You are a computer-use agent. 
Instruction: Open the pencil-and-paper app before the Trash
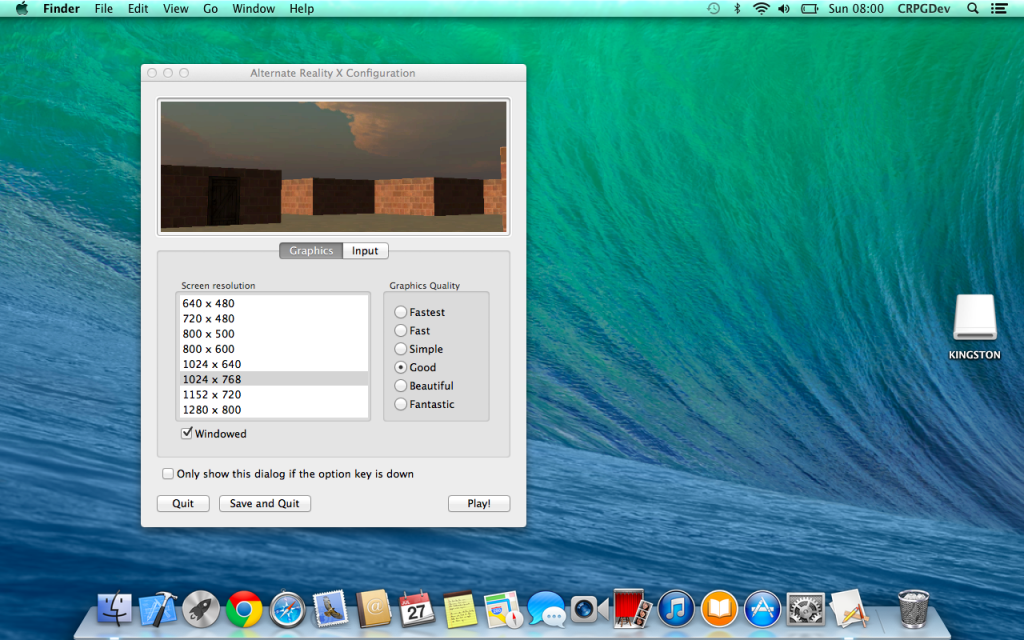click(x=848, y=608)
